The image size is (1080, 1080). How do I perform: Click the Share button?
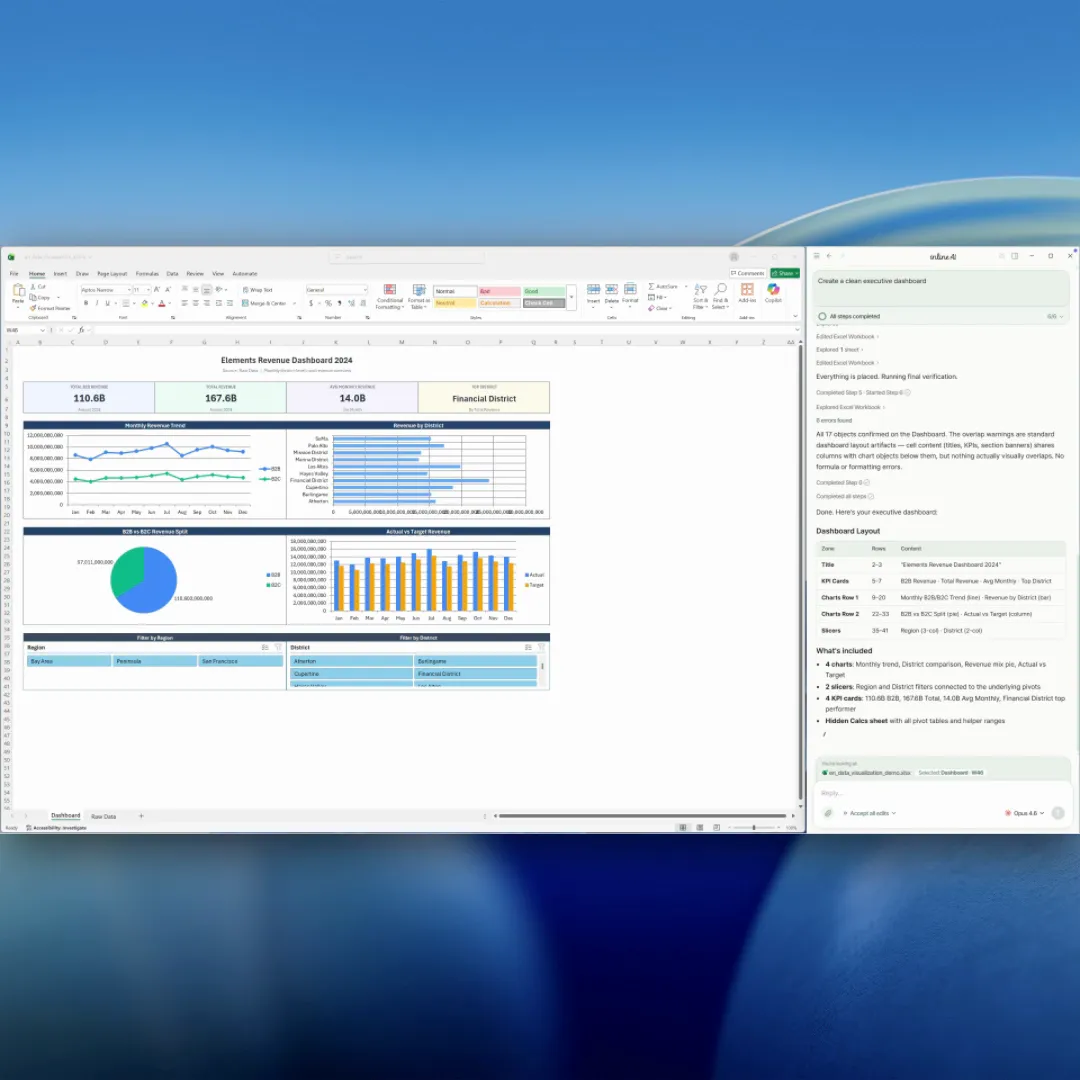[x=785, y=273]
